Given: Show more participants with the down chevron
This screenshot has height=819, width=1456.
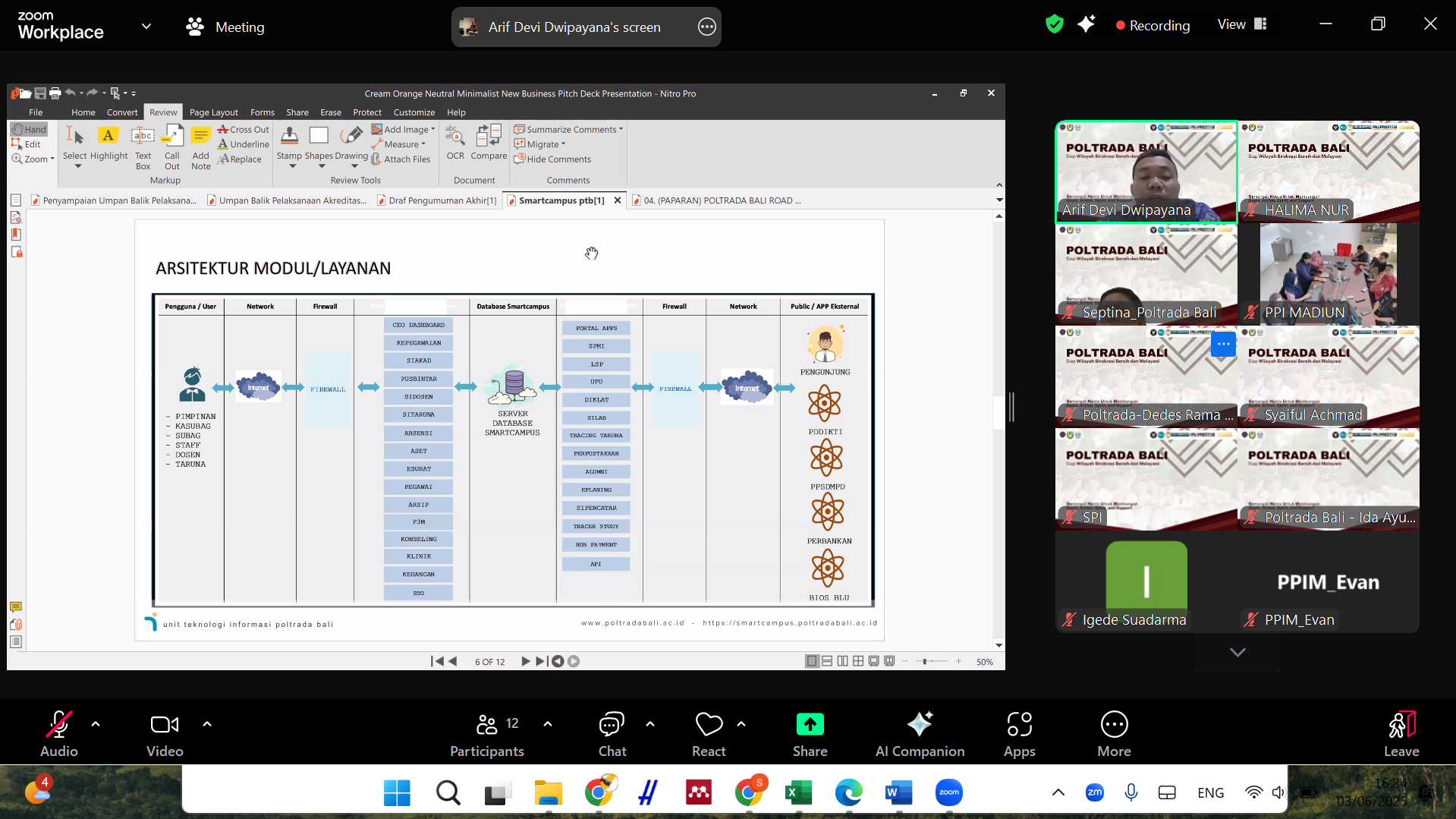Looking at the screenshot, I should click(1237, 652).
